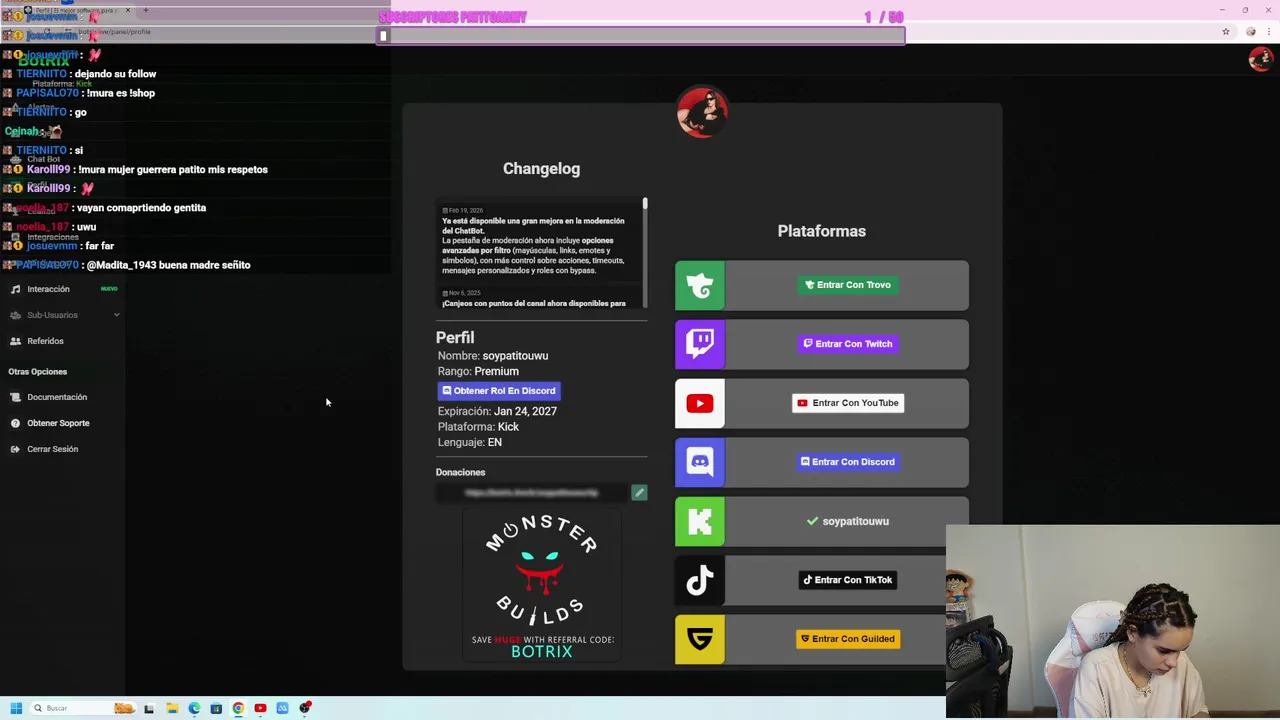Click the Donaciones label

460,472
